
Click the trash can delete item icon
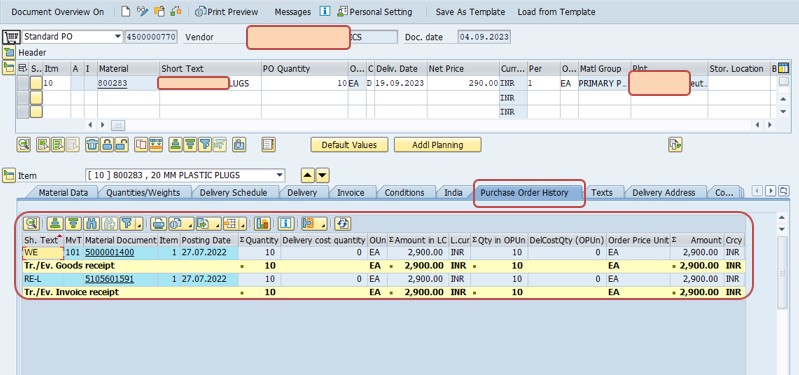92,145
